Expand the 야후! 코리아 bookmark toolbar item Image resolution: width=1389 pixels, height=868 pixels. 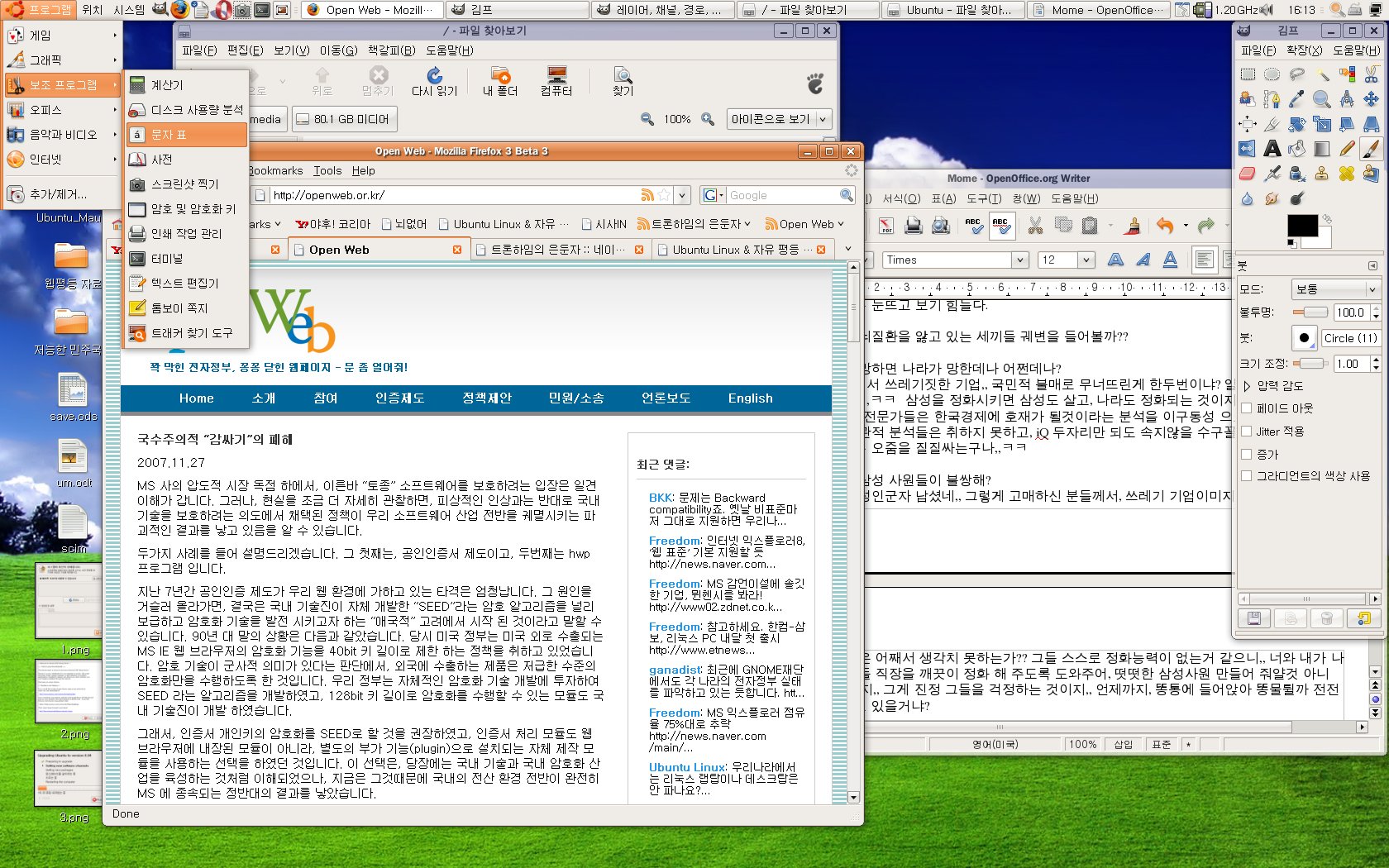[x=332, y=224]
